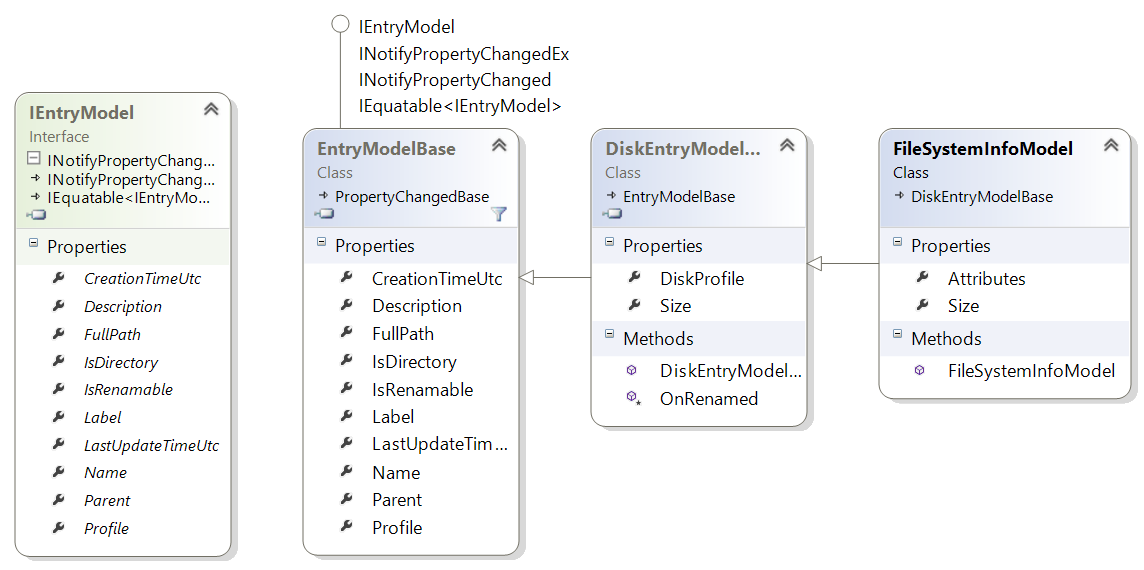Collapse the DiskEntryModelBase class chevron
Viewport: 1144px width, 570px height.
(x=786, y=145)
